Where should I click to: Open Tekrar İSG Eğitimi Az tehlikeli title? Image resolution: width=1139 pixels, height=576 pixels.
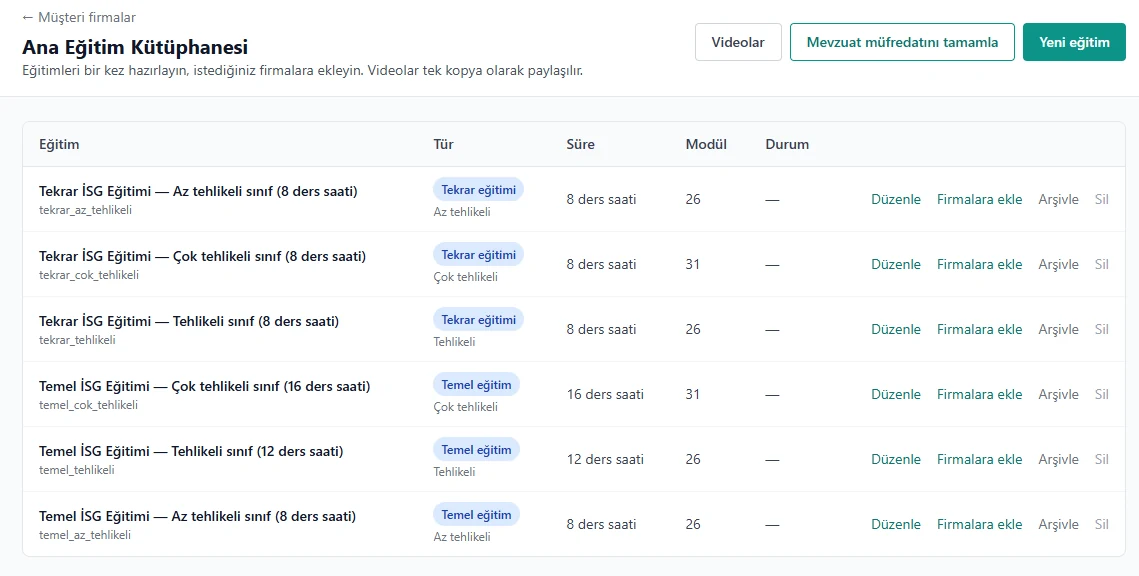click(198, 192)
